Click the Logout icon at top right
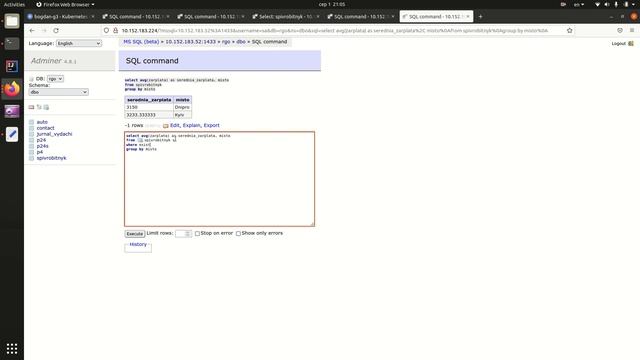640x360 pixels. click(631, 43)
